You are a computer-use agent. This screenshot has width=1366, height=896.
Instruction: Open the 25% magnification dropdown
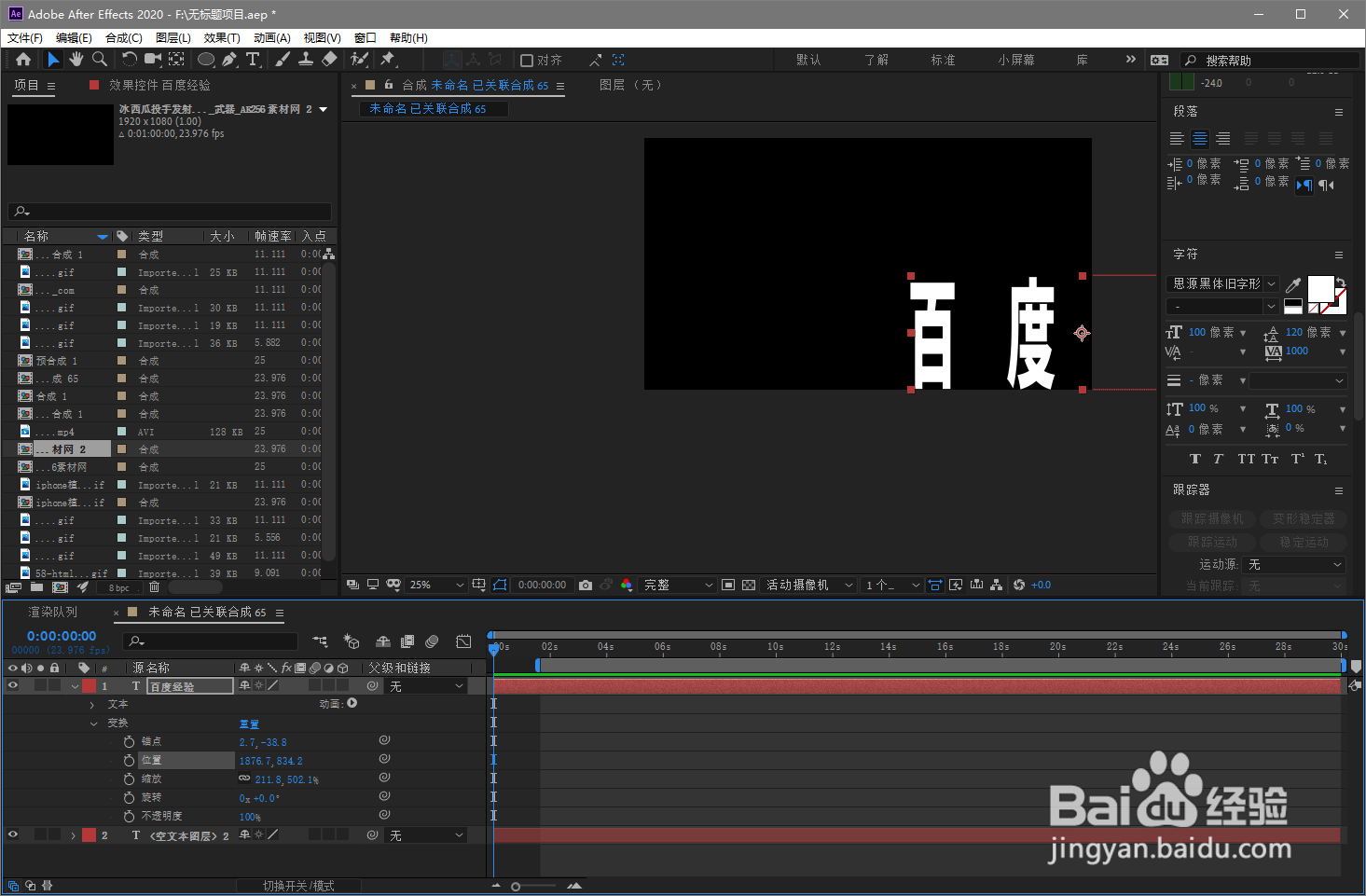click(x=436, y=585)
